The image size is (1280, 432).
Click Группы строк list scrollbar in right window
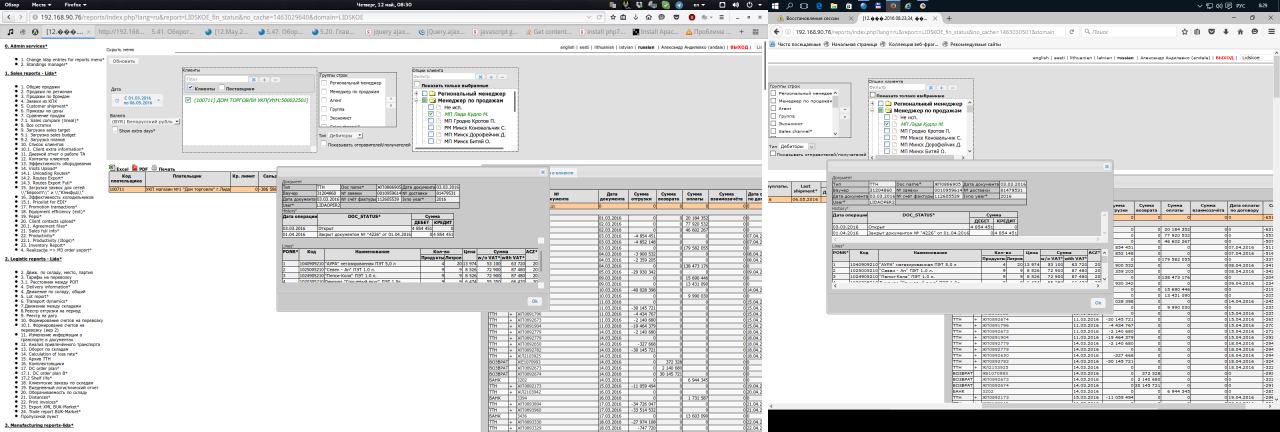click(835, 113)
